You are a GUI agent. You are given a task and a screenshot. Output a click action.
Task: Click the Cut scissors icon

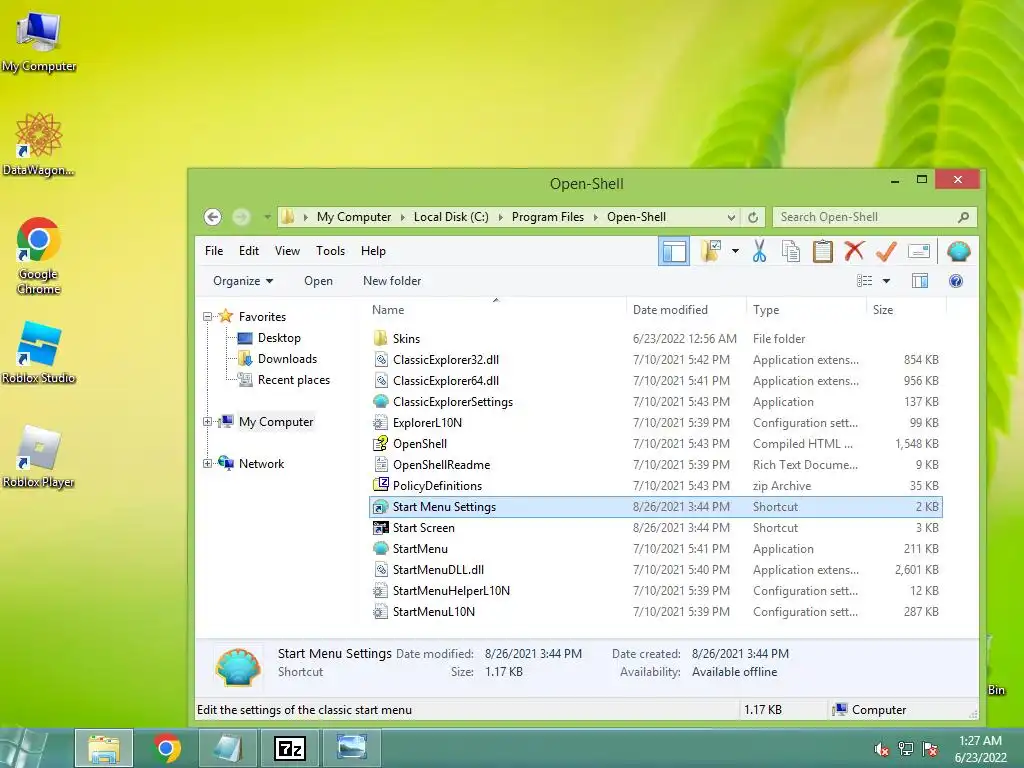pos(759,251)
